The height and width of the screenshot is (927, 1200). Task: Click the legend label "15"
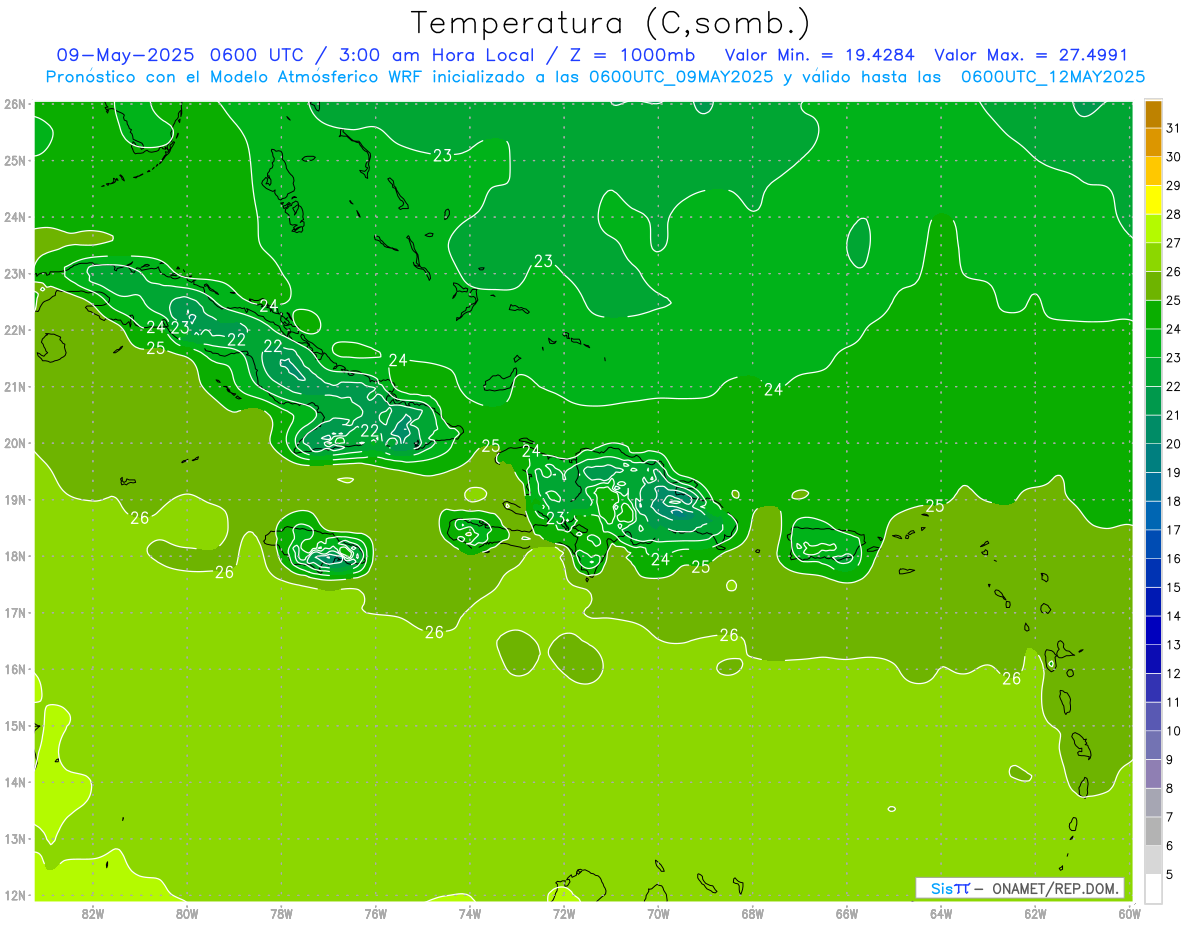pos(1173,588)
